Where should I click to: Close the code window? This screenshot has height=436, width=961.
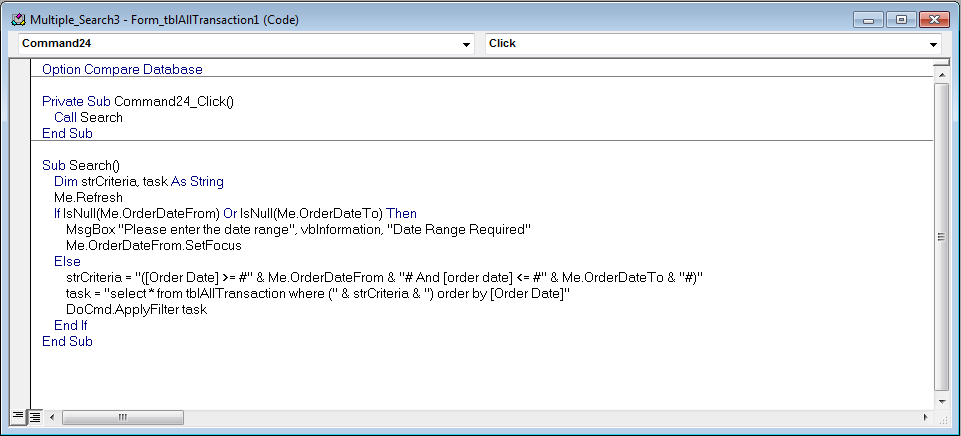tap(933, 20)
